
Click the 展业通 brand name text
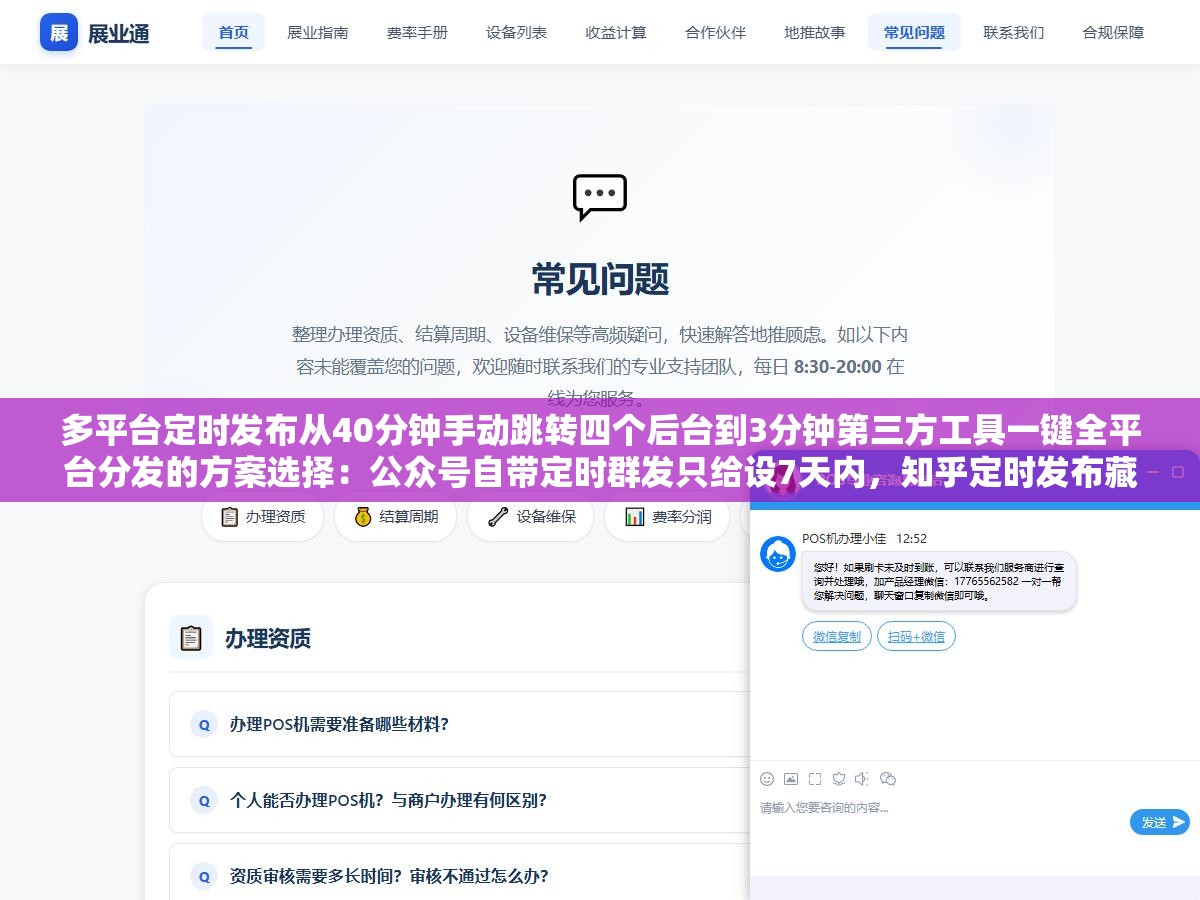tap(119, 33)
